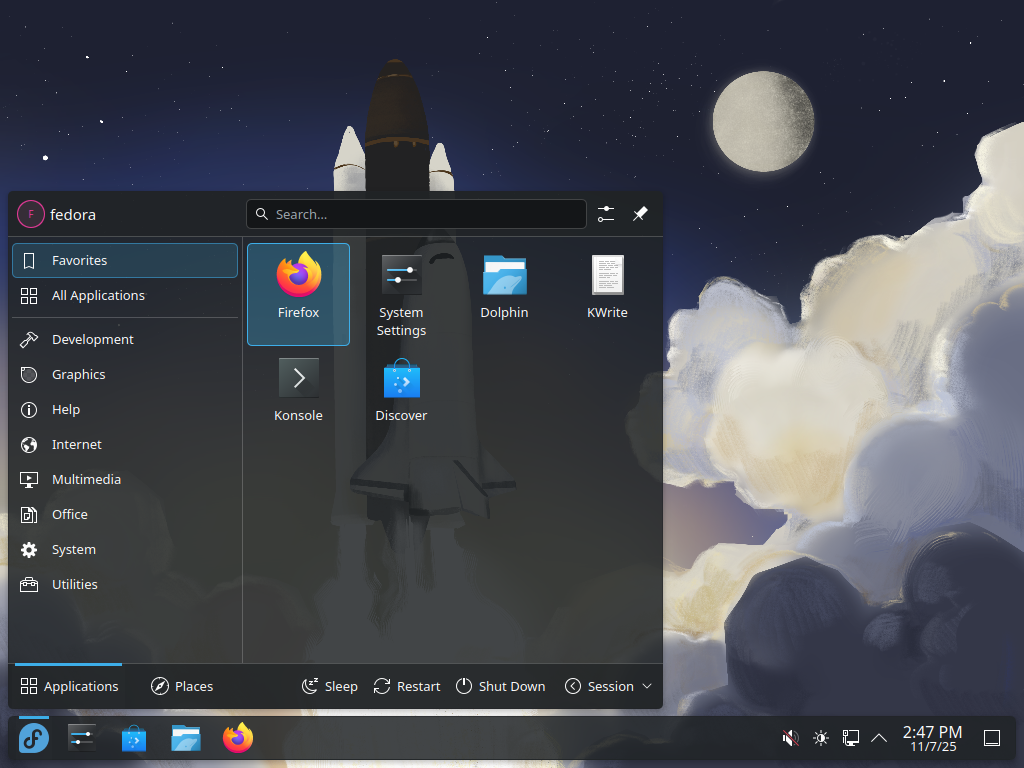Show hidden system tray icons
Image resolution: width=1024 pixels, height=768 pixels.
coord(879,738)
